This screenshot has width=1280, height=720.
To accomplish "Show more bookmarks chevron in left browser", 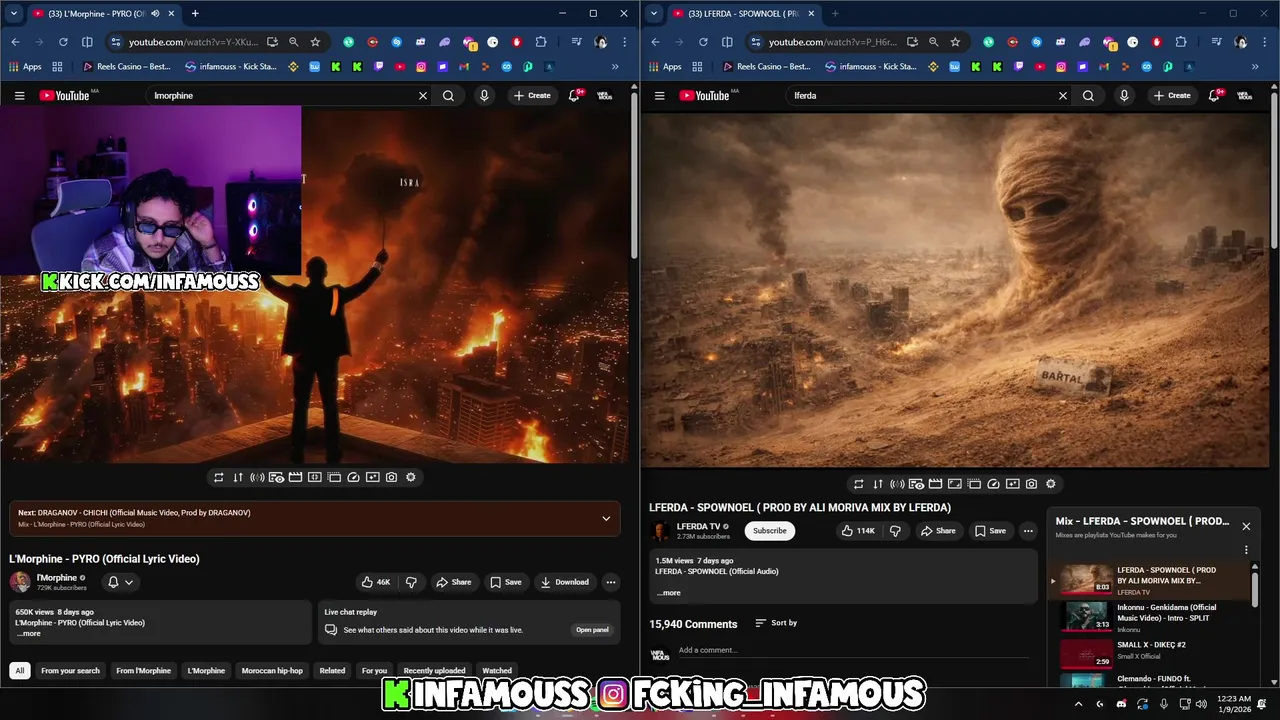I will (x=615, y=67).
